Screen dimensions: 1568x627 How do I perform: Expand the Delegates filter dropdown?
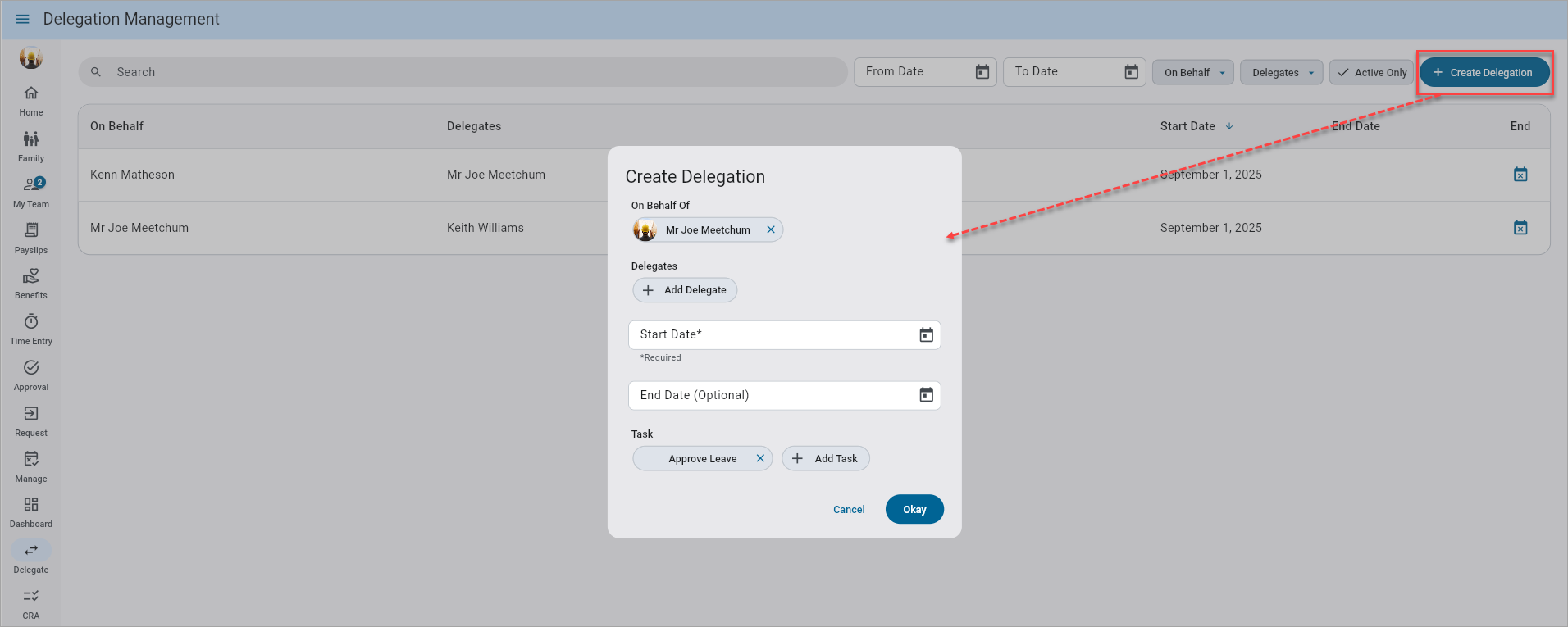point(1281,73)
